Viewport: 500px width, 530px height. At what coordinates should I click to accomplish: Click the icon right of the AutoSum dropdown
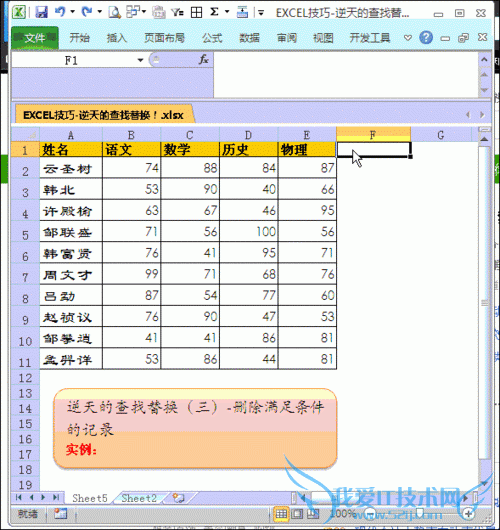[242, 12]
